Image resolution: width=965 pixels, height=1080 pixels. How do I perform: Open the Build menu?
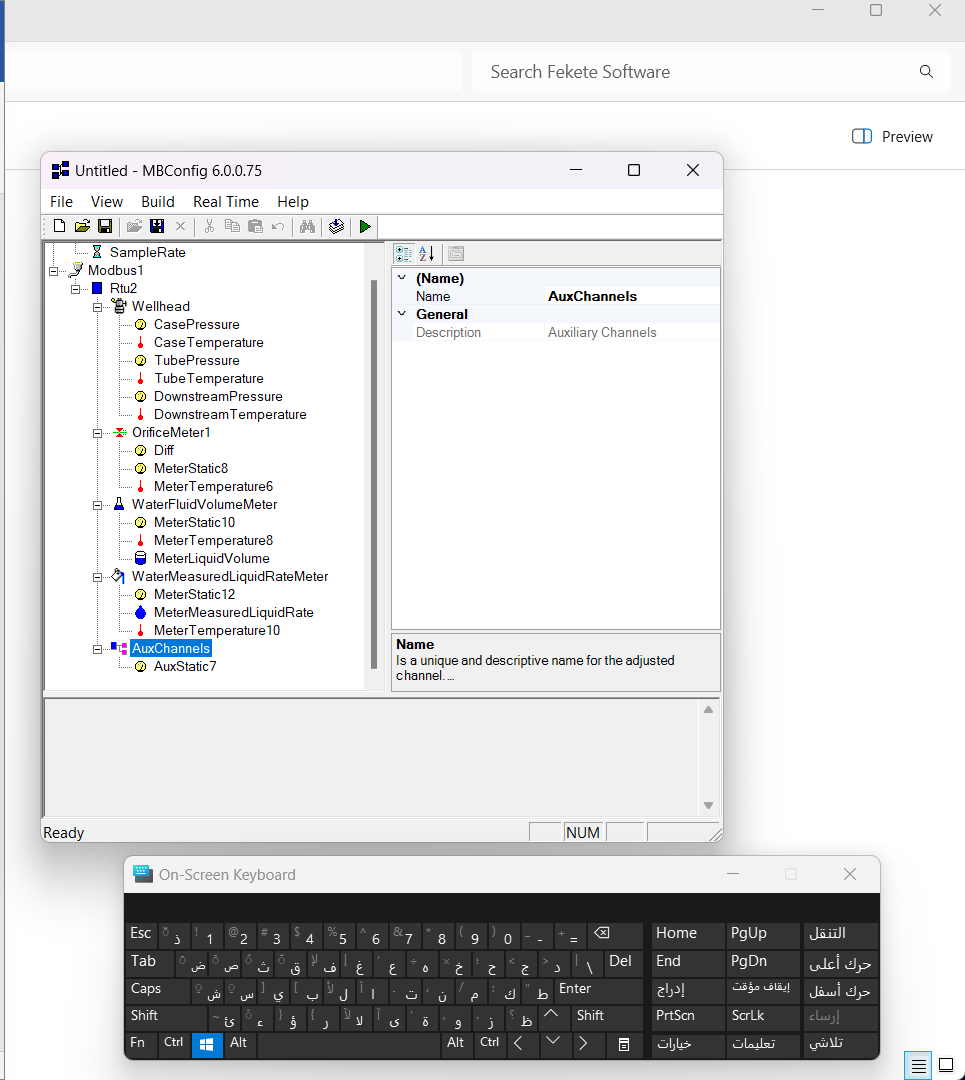pyautogui.click(x=157, y=202)
